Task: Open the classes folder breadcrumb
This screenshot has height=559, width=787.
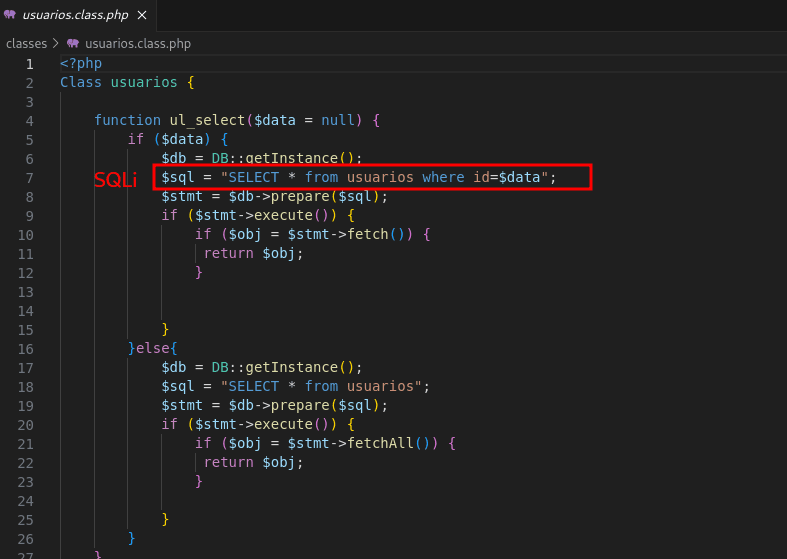Action: point(26,44)
